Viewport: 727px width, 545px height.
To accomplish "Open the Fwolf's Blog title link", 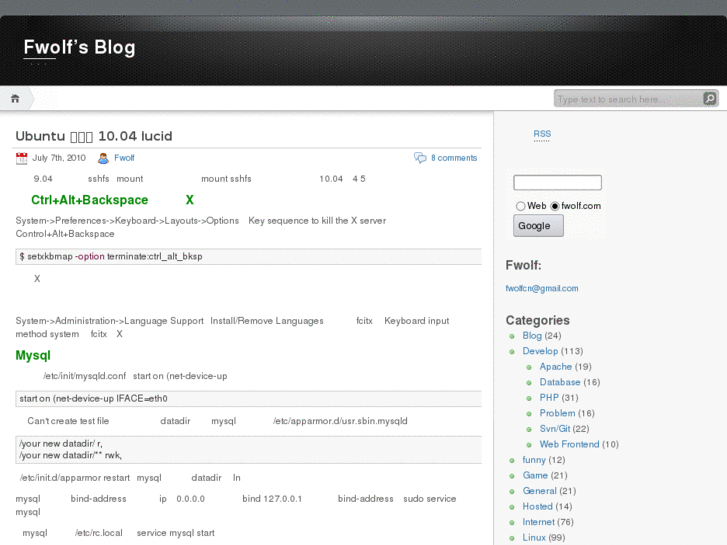I will tap(79, 47).
